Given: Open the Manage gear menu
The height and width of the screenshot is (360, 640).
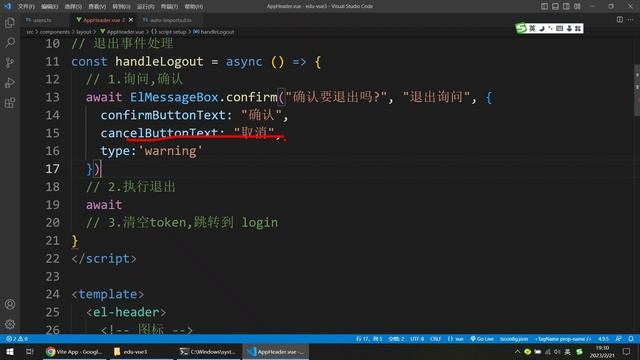Looking at the screenshot, I should coord(10,324).
